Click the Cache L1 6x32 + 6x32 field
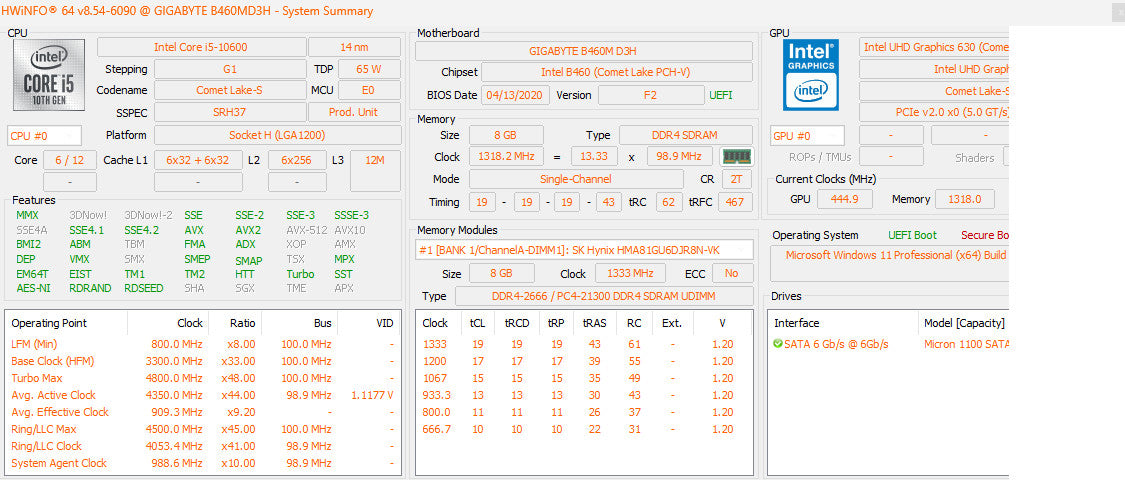1125x480 pixels. pos(198,160)
